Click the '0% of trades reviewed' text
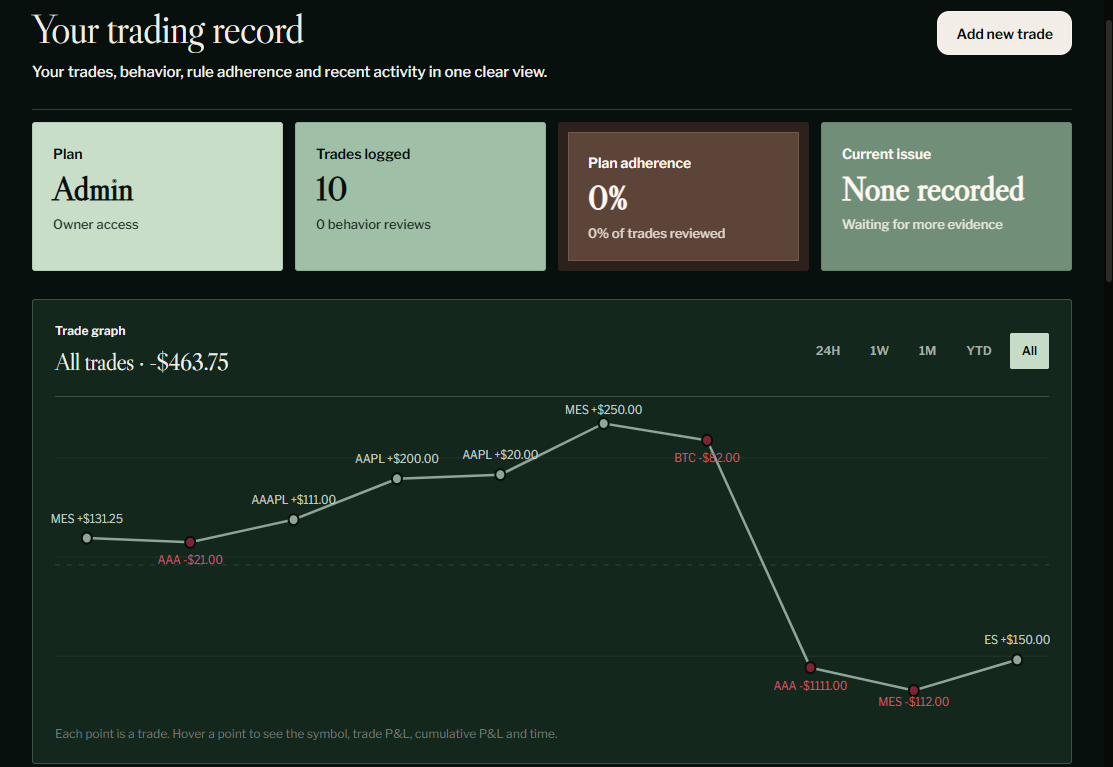Viewport: 1113px width, 767px height. (657, 233)
